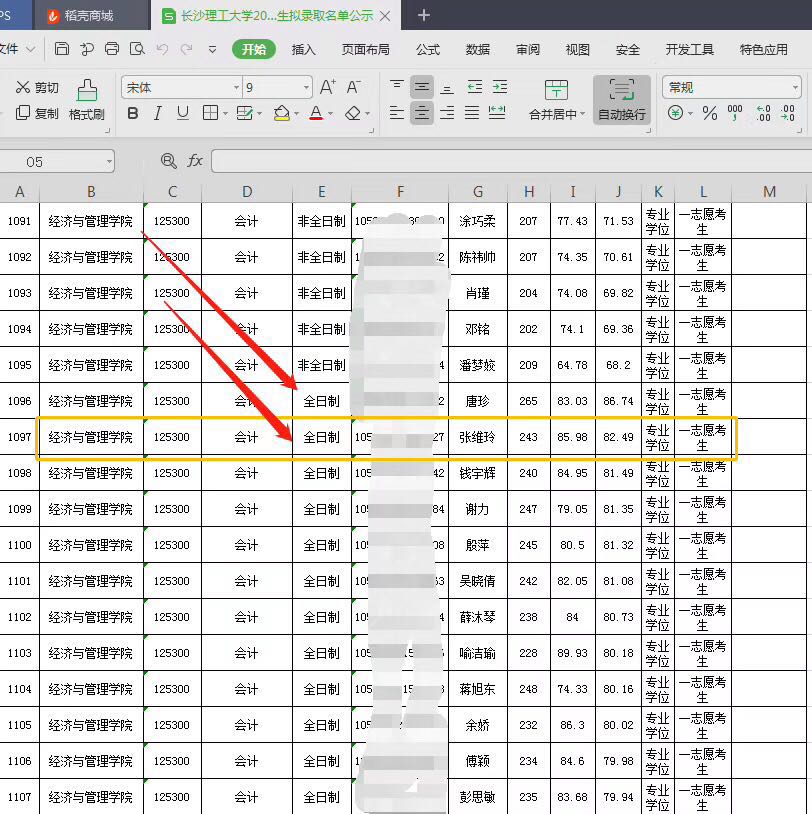
Task: Open the 数据 ribbon tab
Action: [478, 49]
